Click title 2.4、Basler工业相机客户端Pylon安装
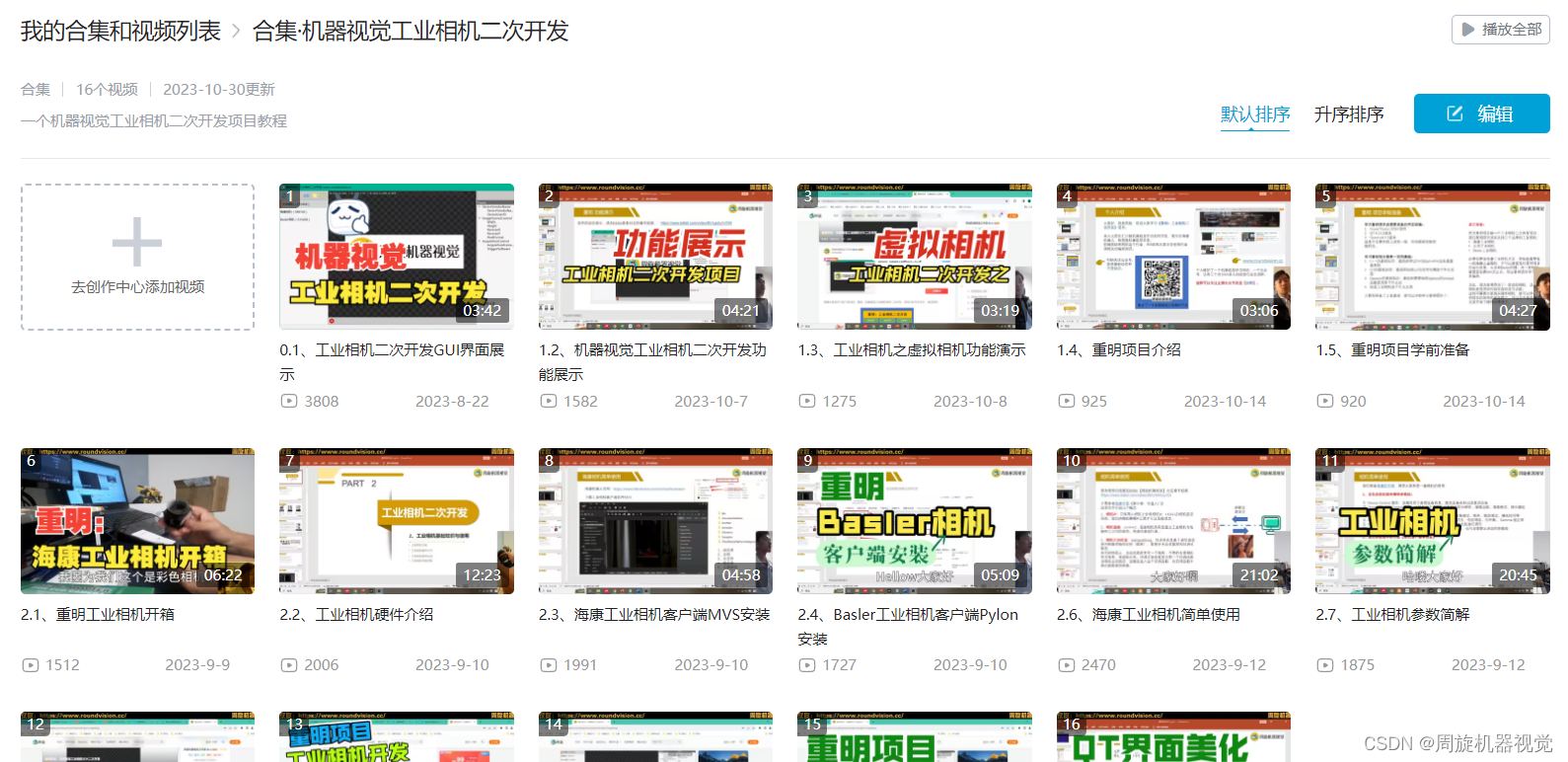Image resolution: width=1568 pixels, height=762 pixels. click(908, 627)
